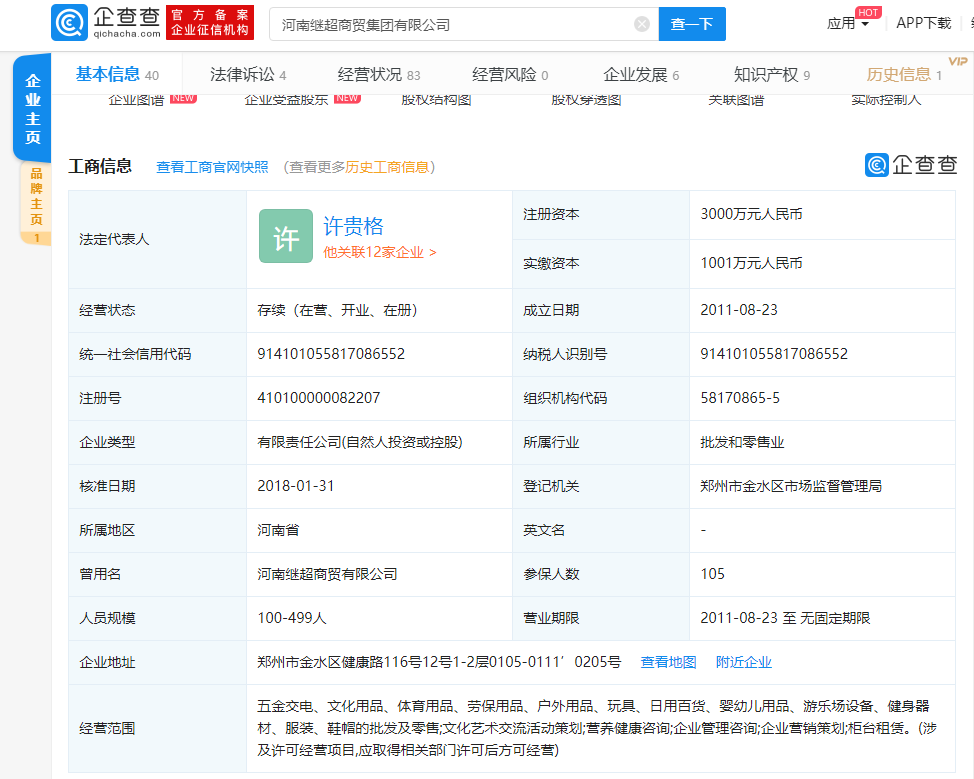Select former name 河南继超商贸有限公司
Viewport: 974px width, 779px height.
(327, 575)
